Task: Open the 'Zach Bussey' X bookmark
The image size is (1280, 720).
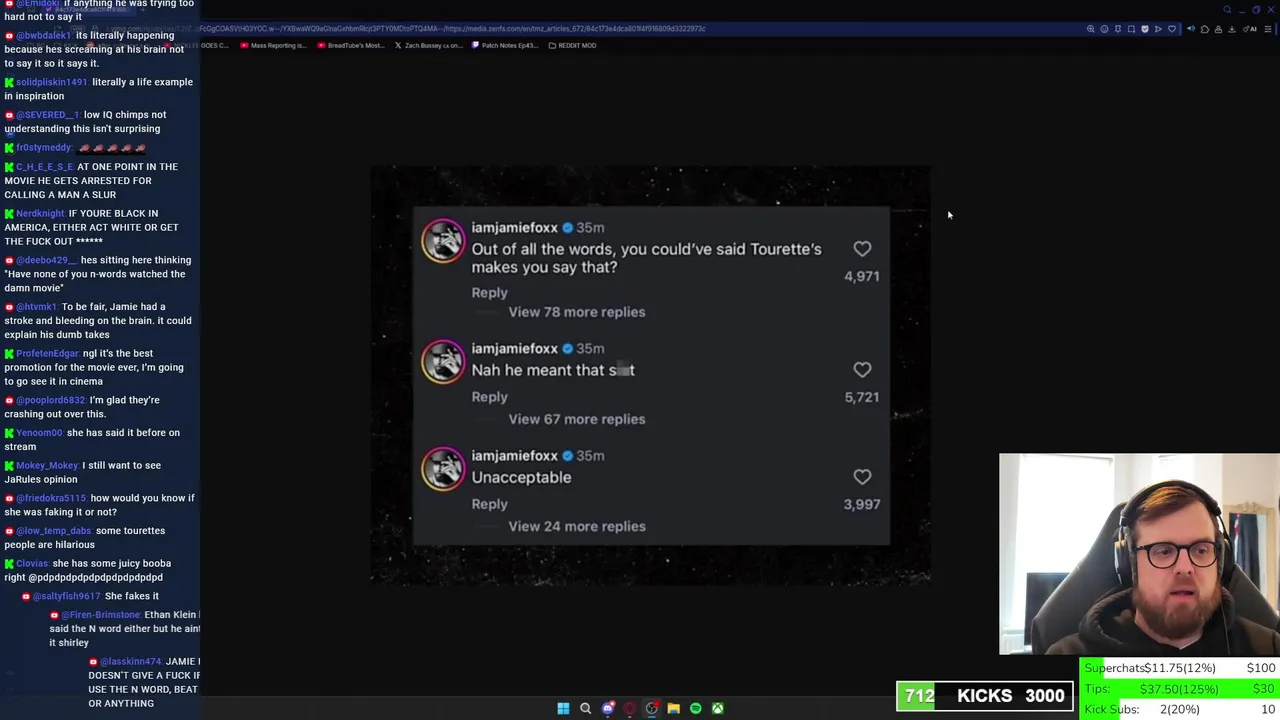Action: click(x=429, y=45)
